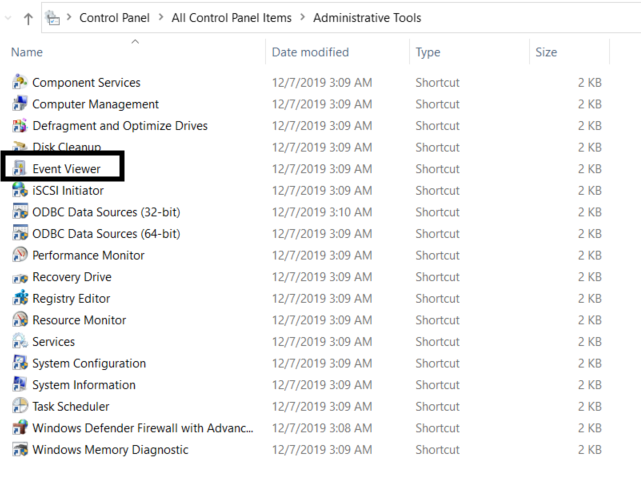Click the 2 KB size of Task Scheduler row
The width and height of the screenshot is (641, 500).
coord(589,406)
